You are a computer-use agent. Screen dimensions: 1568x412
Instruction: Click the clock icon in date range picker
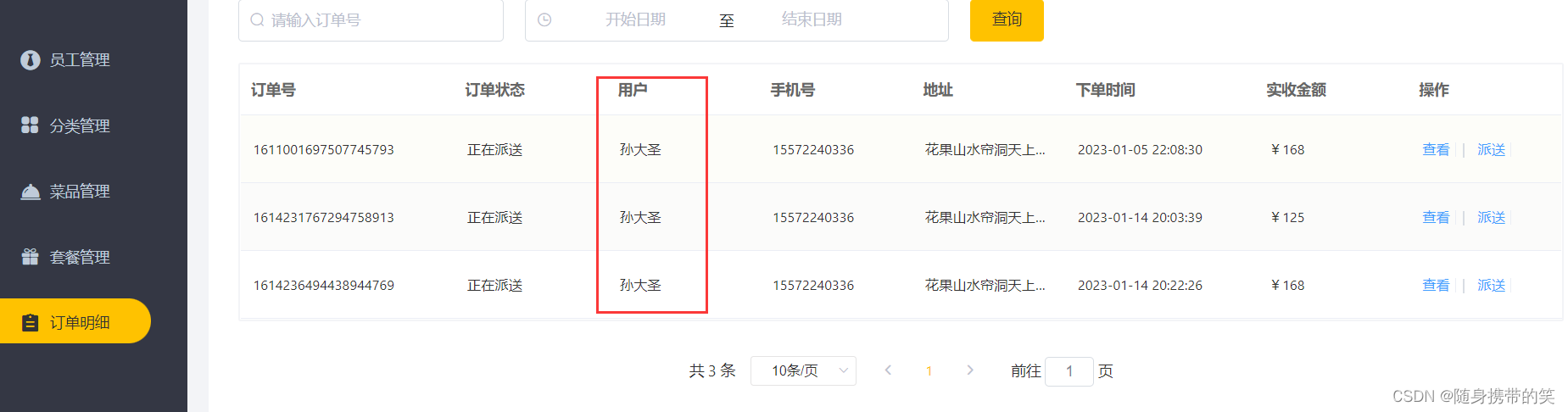coord(544,19)
